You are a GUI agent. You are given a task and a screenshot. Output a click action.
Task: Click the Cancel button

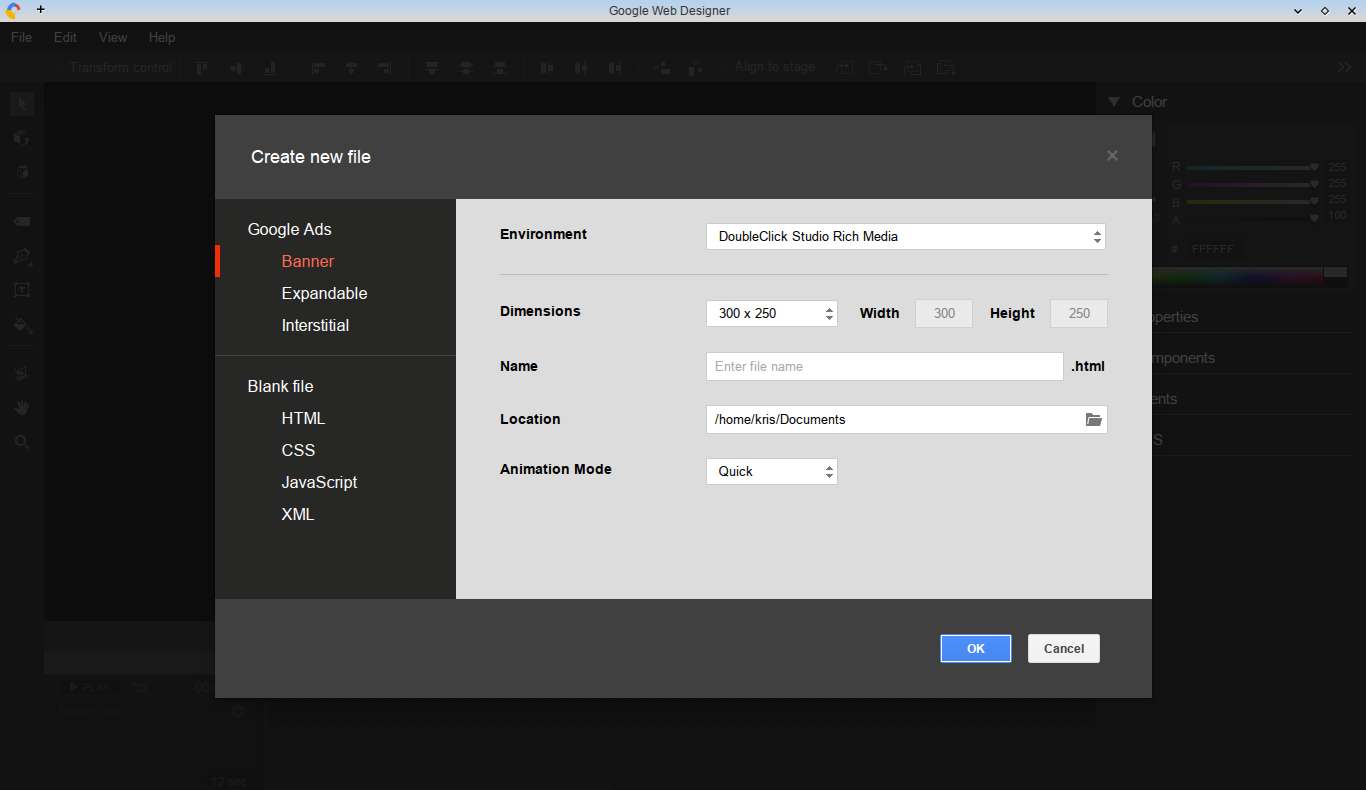click(x=1064, y=649)
